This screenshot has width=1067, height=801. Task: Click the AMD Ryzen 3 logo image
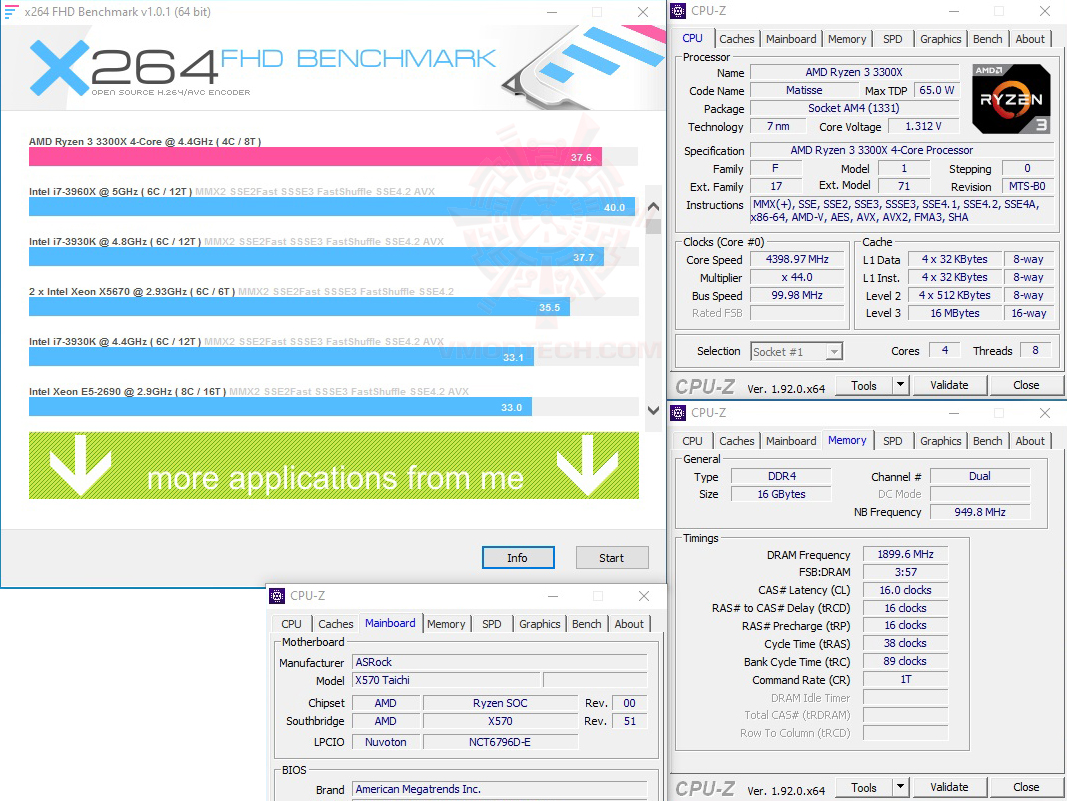point(1011,99)
